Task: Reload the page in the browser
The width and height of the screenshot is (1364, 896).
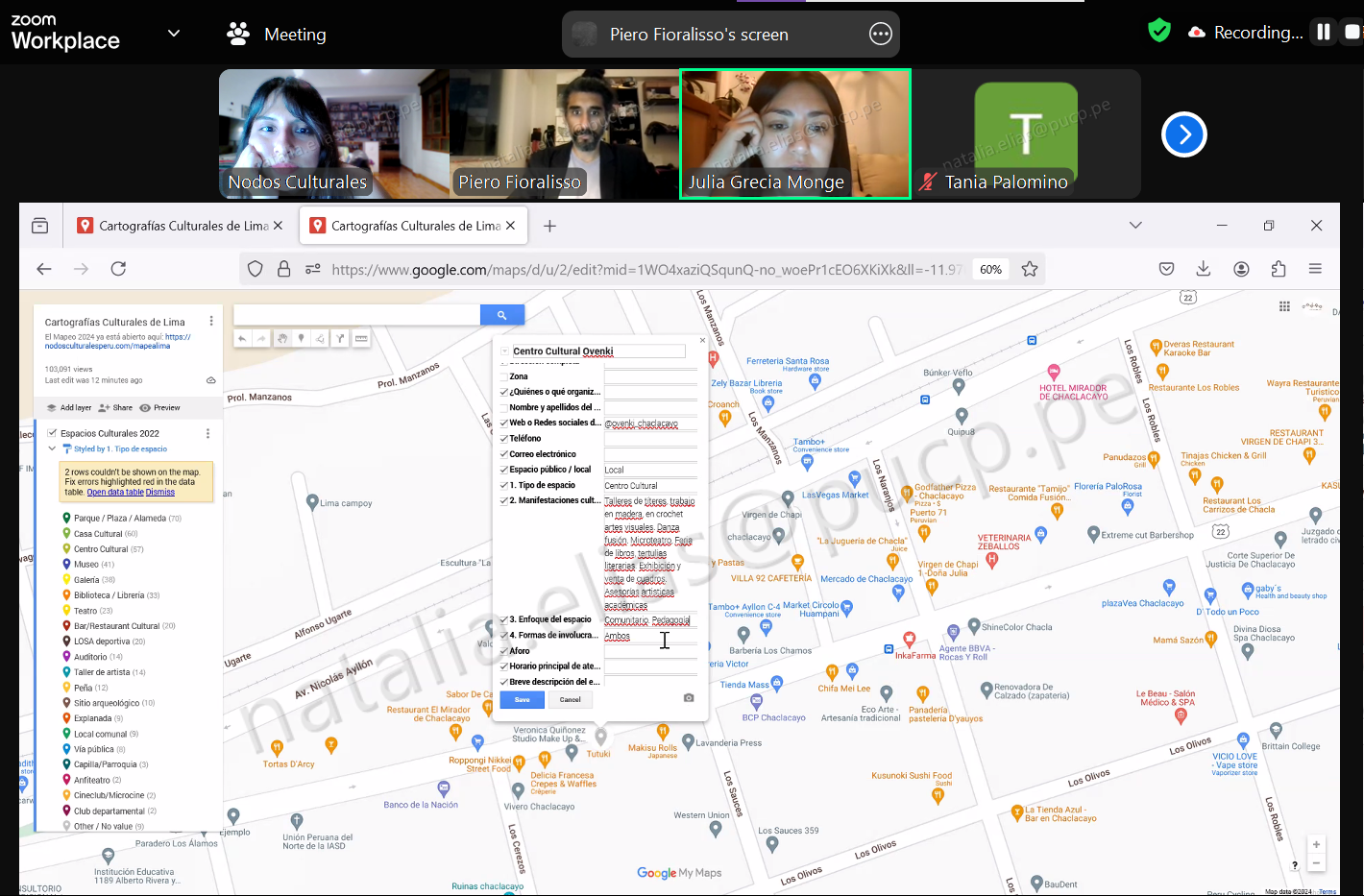Action: pos(118,269)
